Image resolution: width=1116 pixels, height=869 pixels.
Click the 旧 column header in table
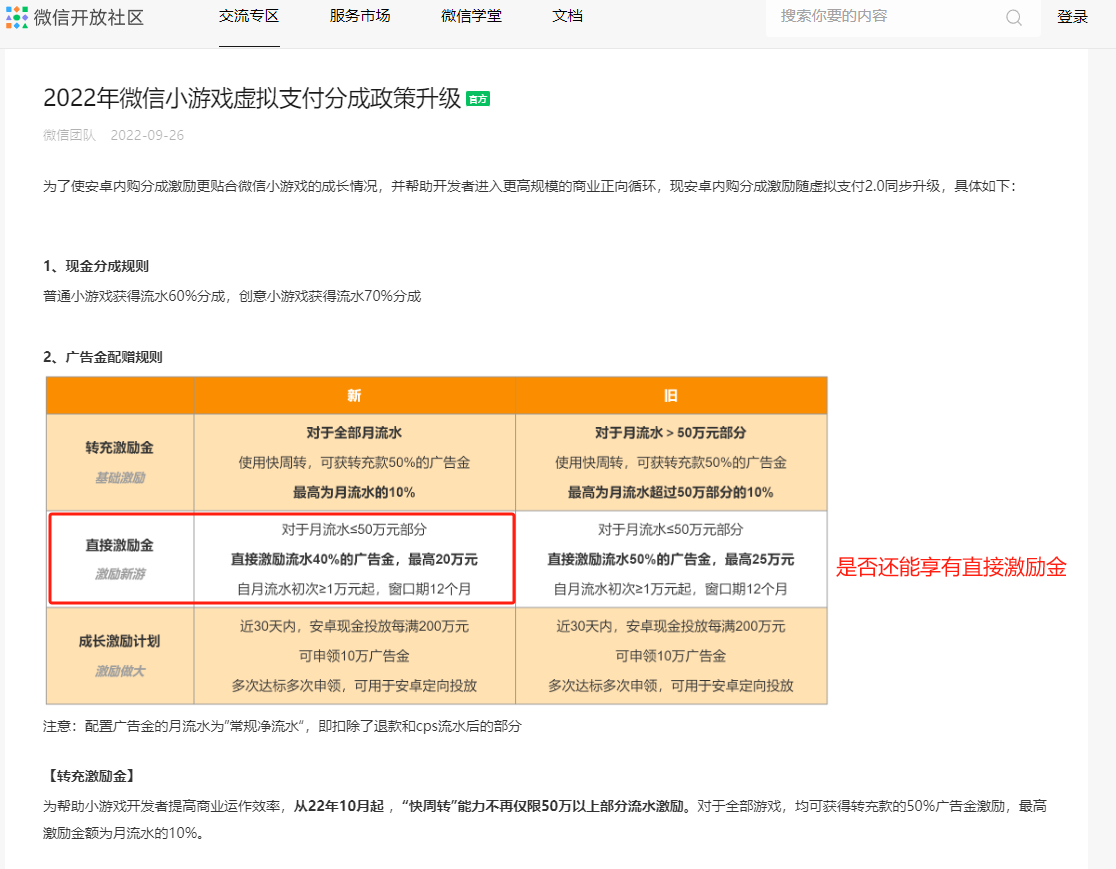point(670,396)
